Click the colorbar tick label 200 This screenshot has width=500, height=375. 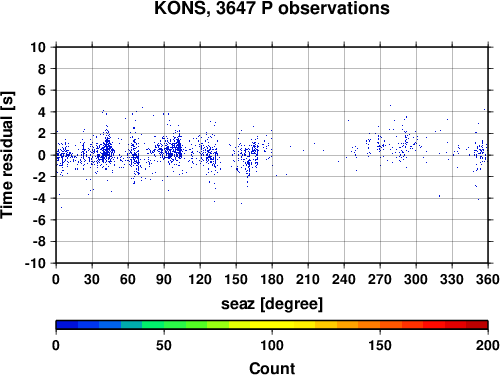pyautogui.click(x=488, y=346)
